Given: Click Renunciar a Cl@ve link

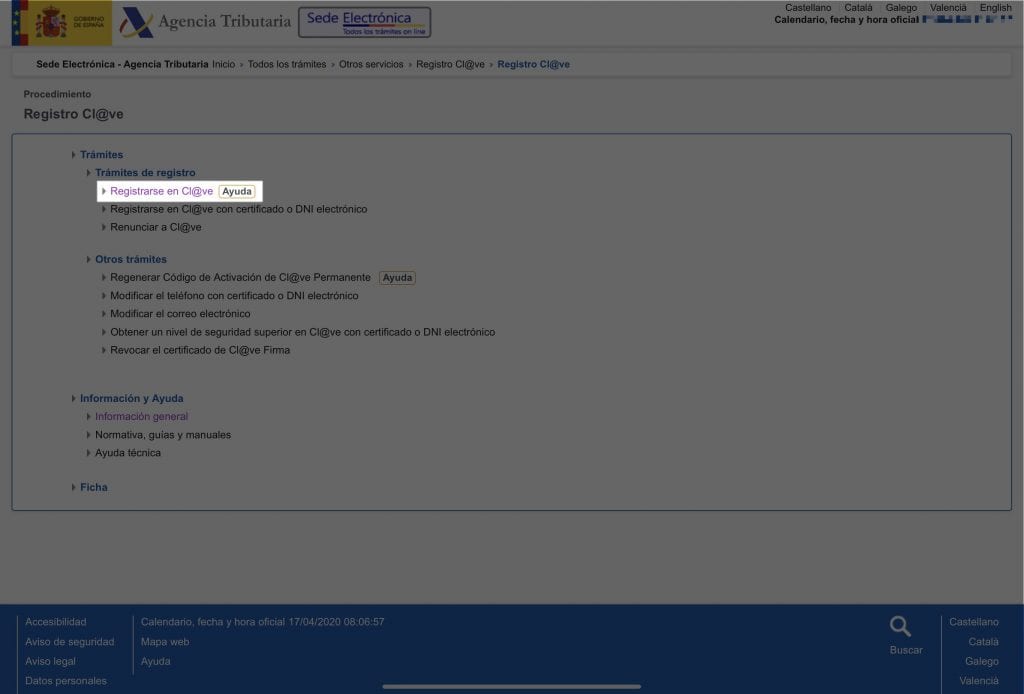Looking at the screenshot, I should coord(155,227).
